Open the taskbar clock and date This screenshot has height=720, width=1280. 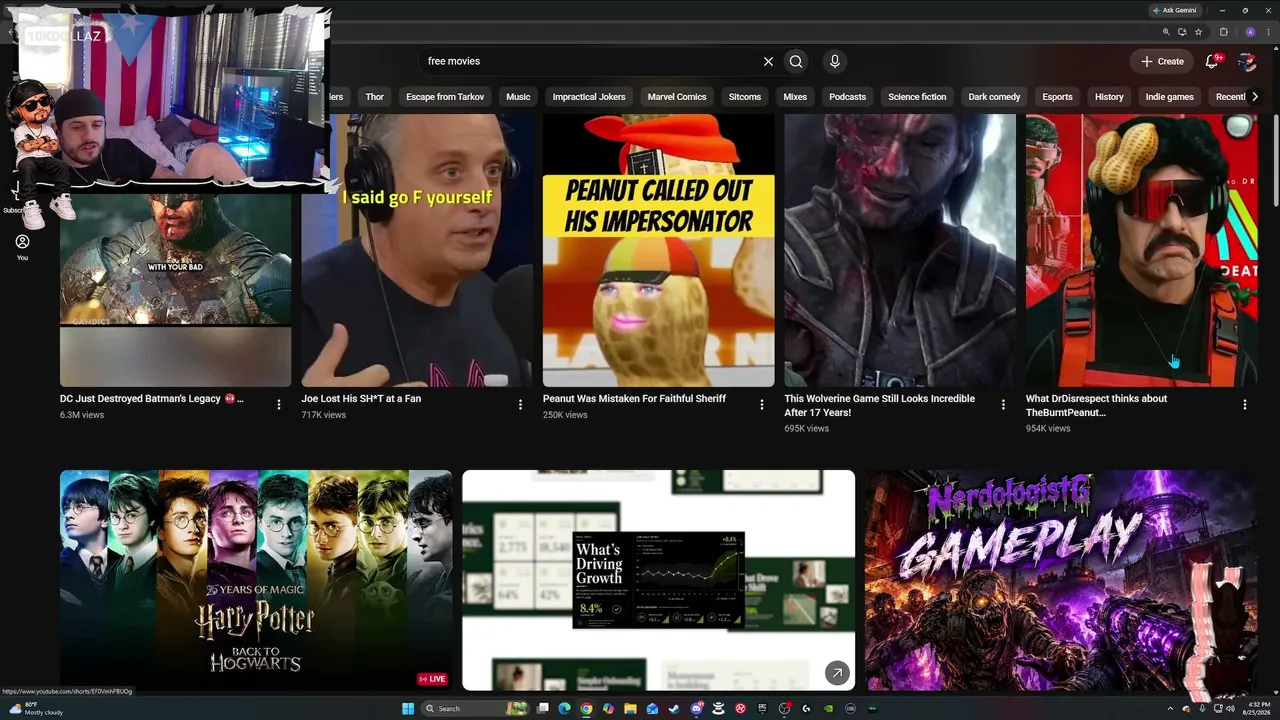click(1259, 709)
